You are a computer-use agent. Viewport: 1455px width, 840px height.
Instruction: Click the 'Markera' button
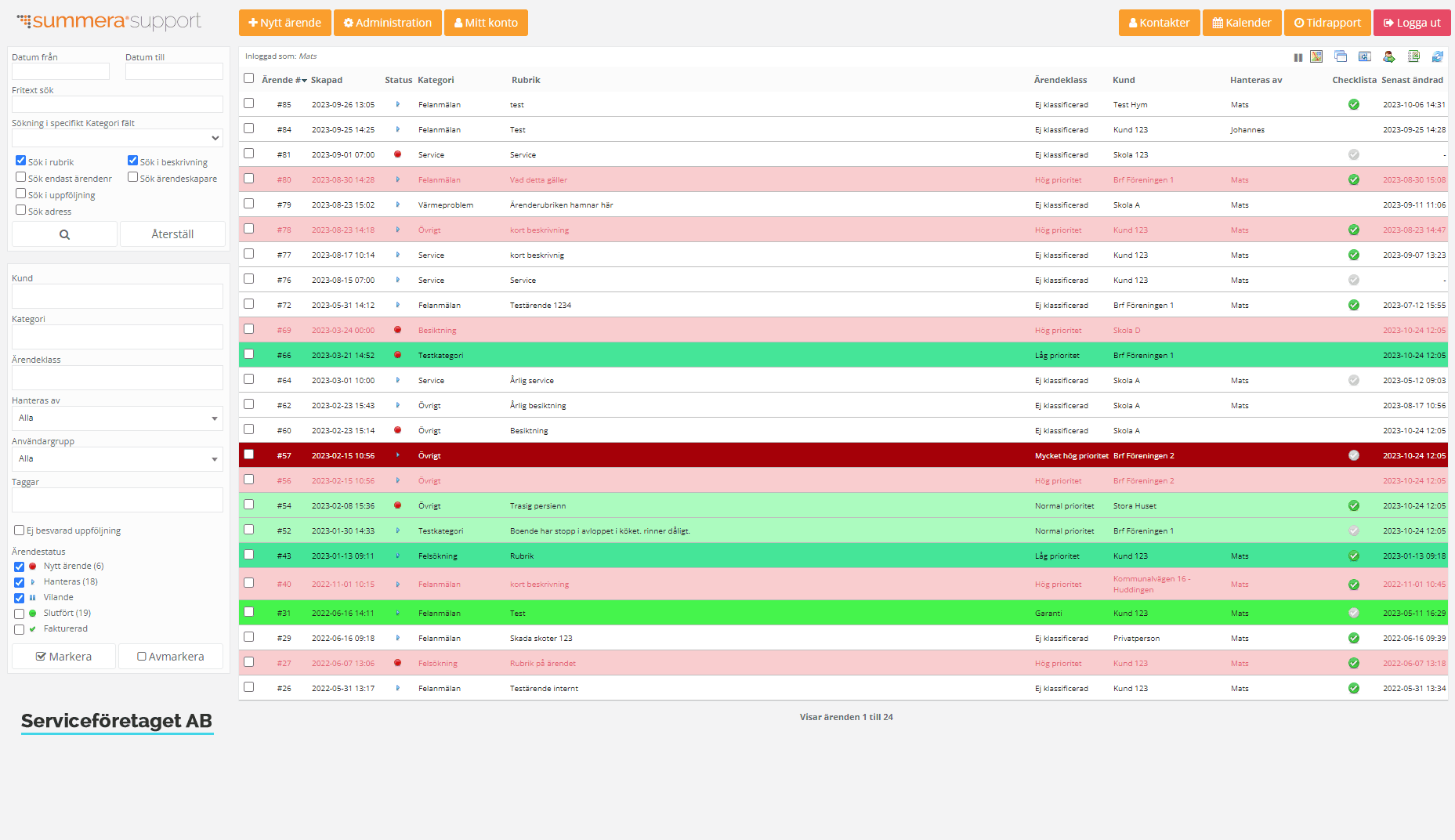(x=63, y=657)
